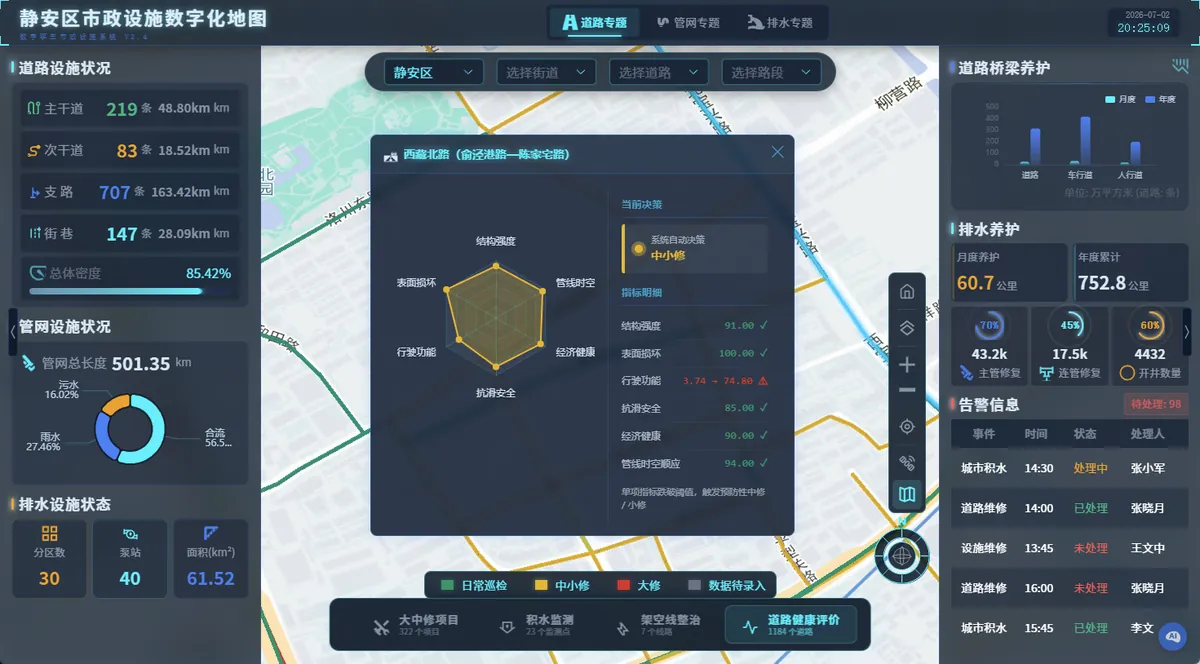
Task: Click 张晓月 handler in 14:00 row
Action: click(x=1148, y=508)
